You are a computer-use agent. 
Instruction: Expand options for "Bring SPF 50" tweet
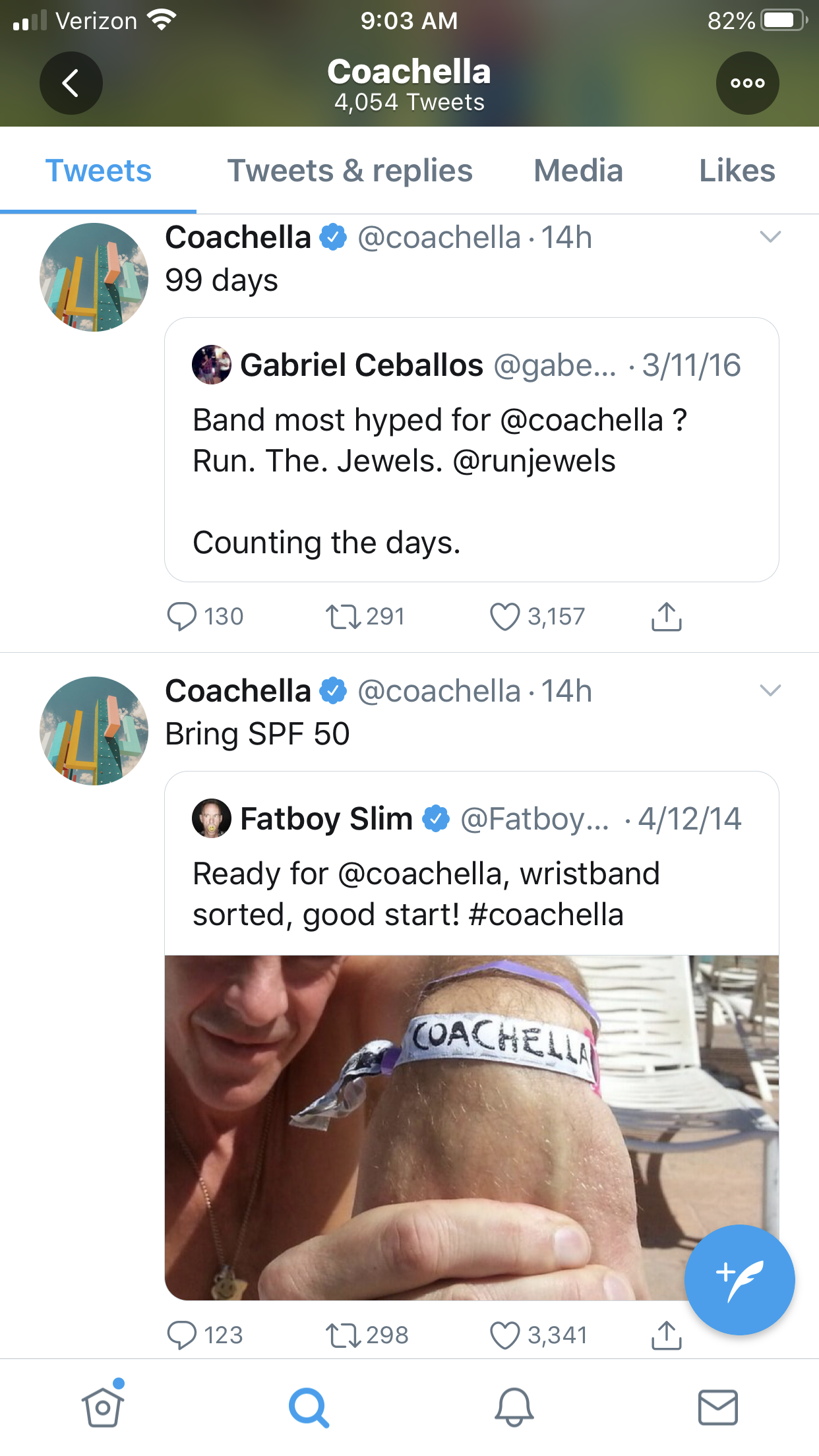pos(770,690)
